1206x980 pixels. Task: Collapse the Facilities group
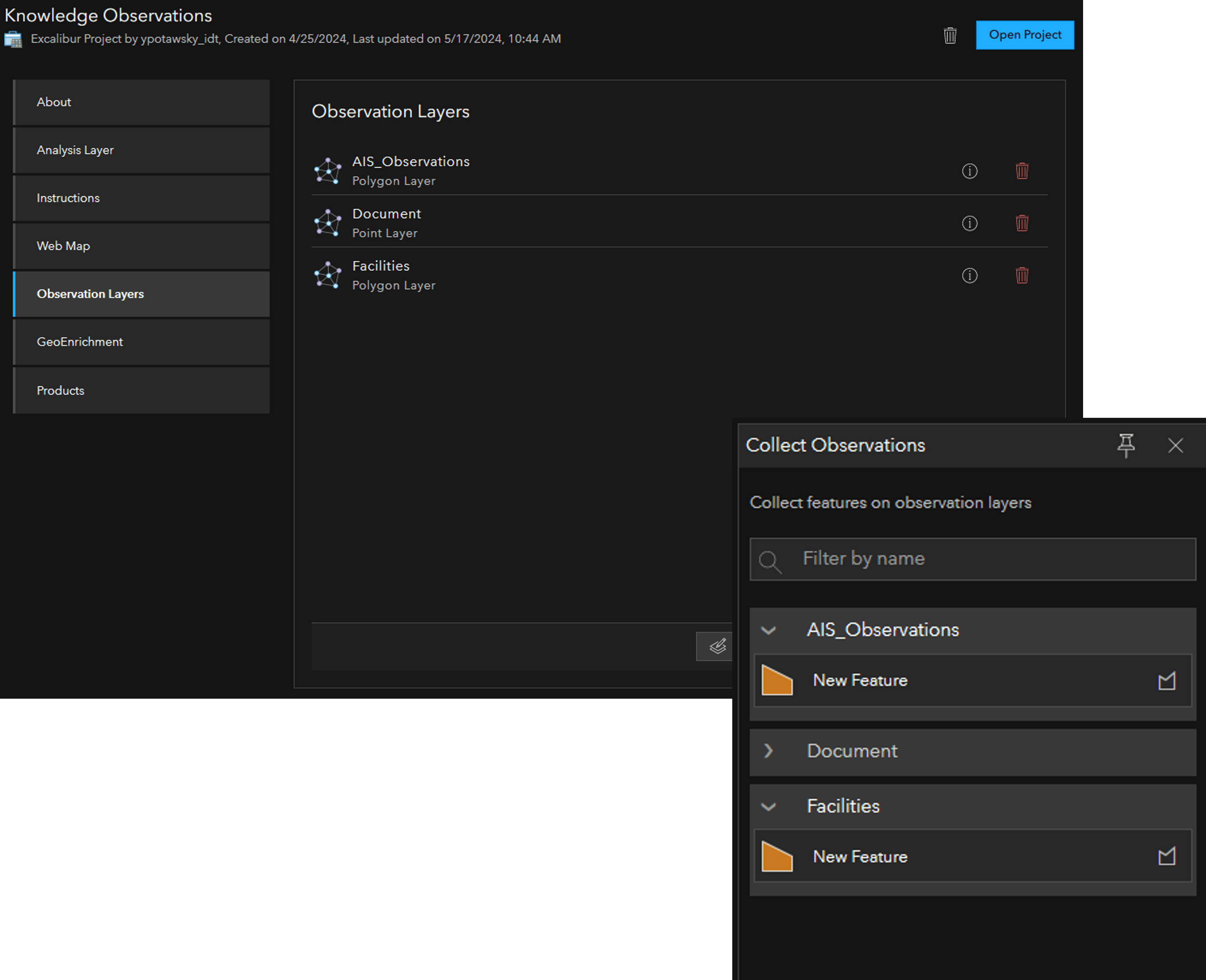[x=769, y=807]
